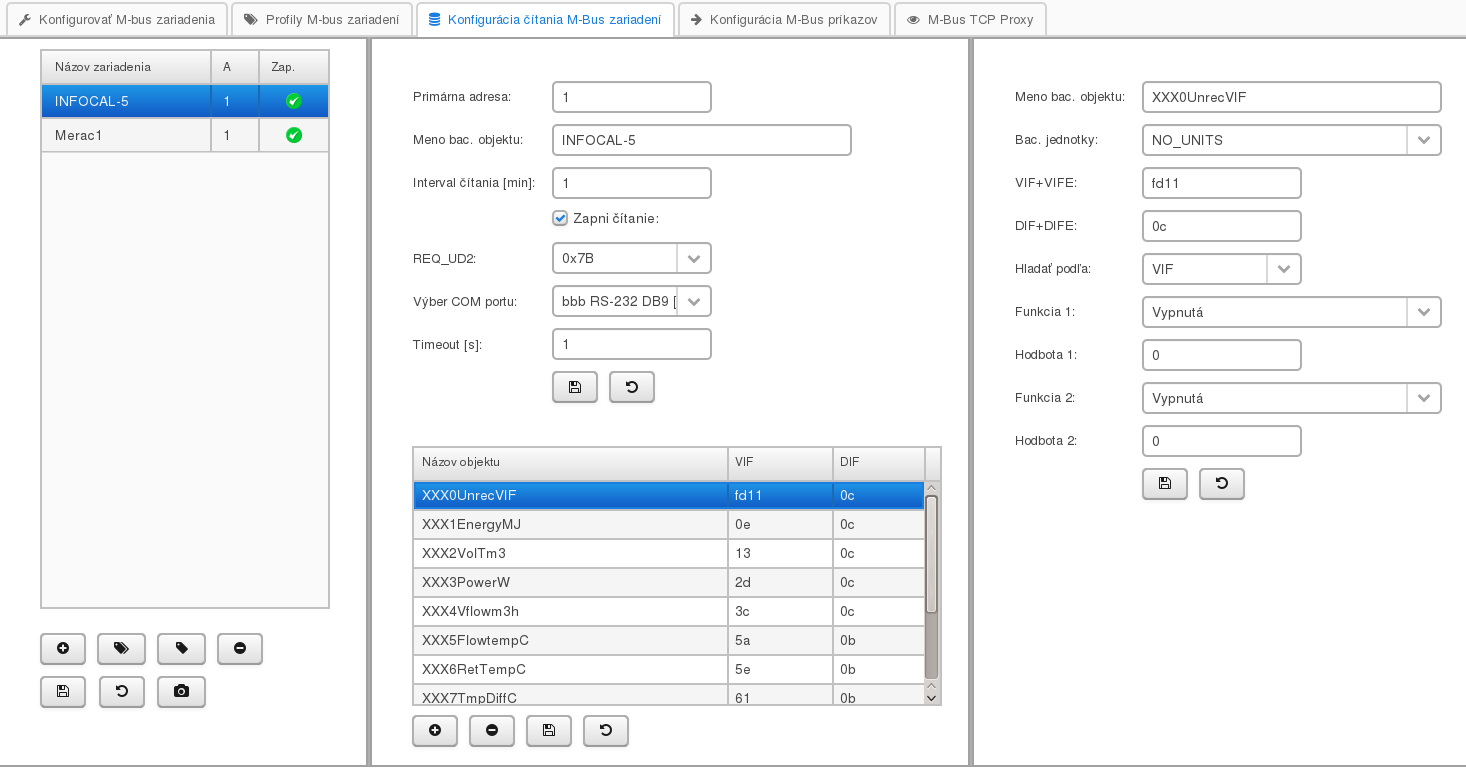This screenshot has height=768, width=1466.
Task: Add new object with plus icon below object table
Action: point(434,731)
